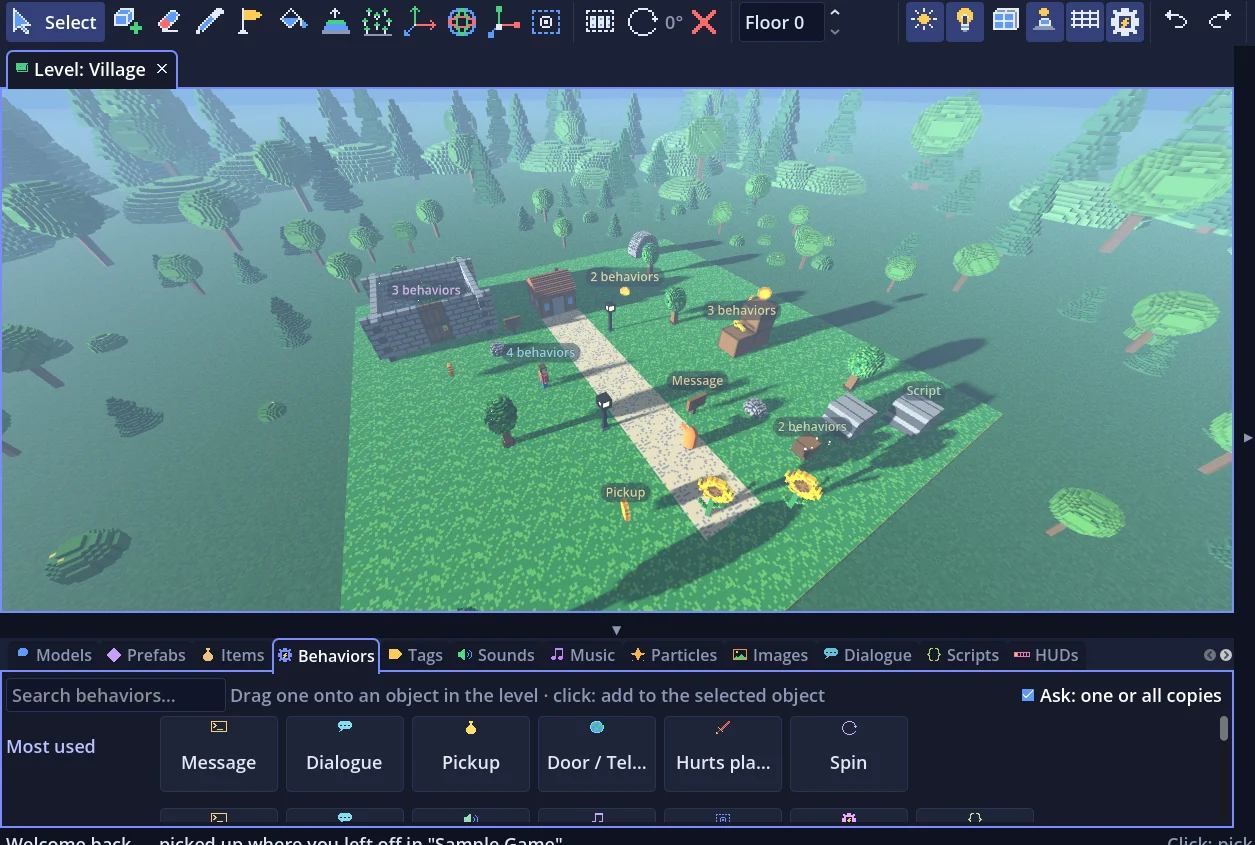1255x845 pixels.
Task: Click the undo arrow
Action: [x=1177, y=22]
